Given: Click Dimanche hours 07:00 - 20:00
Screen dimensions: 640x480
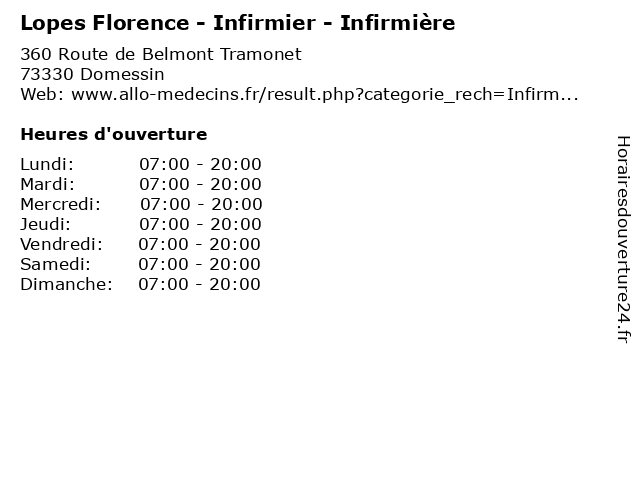Looking at the screenshot, I should pos(199,284).
